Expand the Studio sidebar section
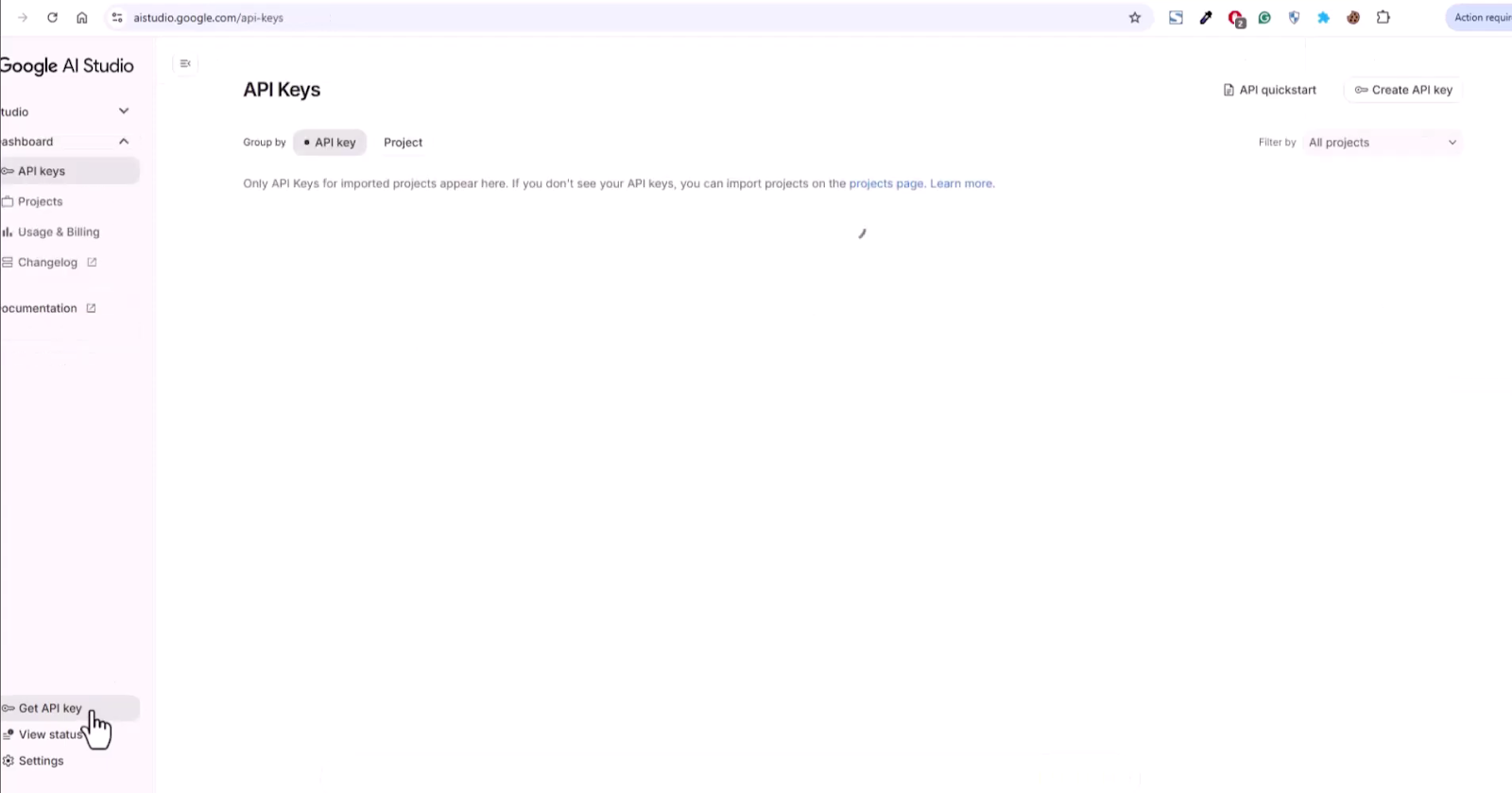Screen dimensions: 1512x793 tap(124, 112)
